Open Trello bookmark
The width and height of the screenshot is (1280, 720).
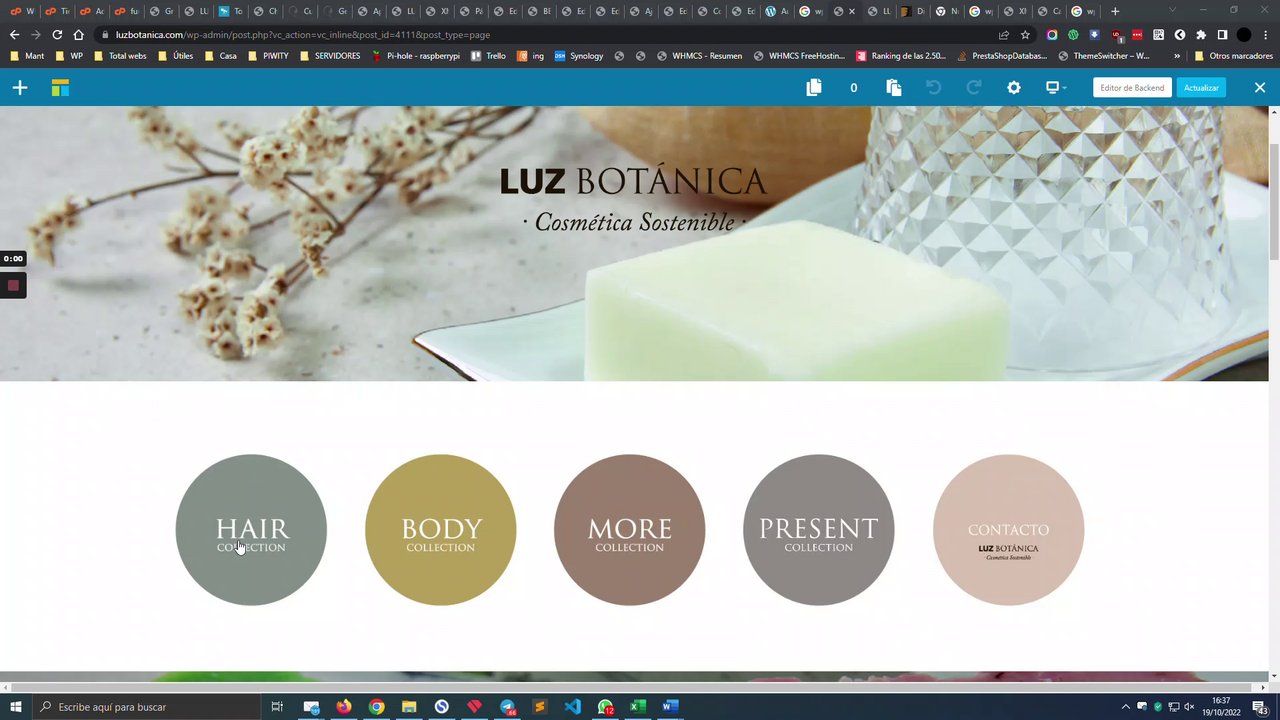point(488,56)
